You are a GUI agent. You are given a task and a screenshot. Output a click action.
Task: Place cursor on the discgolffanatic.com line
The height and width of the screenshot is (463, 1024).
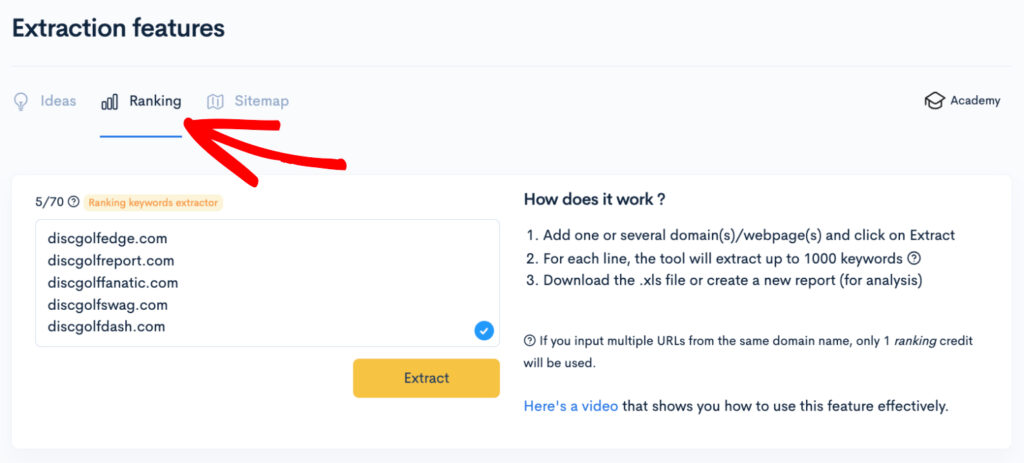coord(112,283)
